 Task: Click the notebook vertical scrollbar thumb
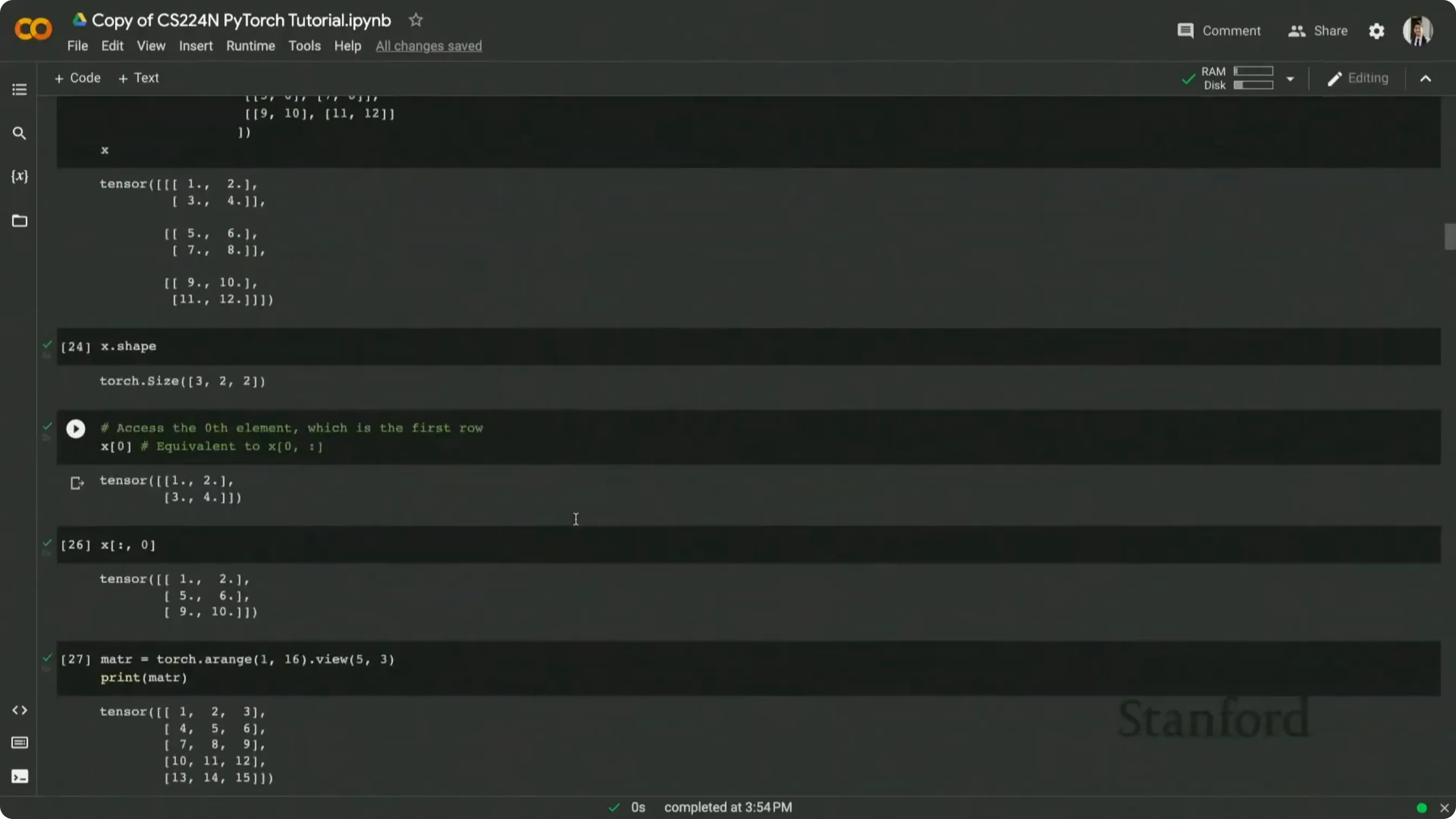(1449, 236)
